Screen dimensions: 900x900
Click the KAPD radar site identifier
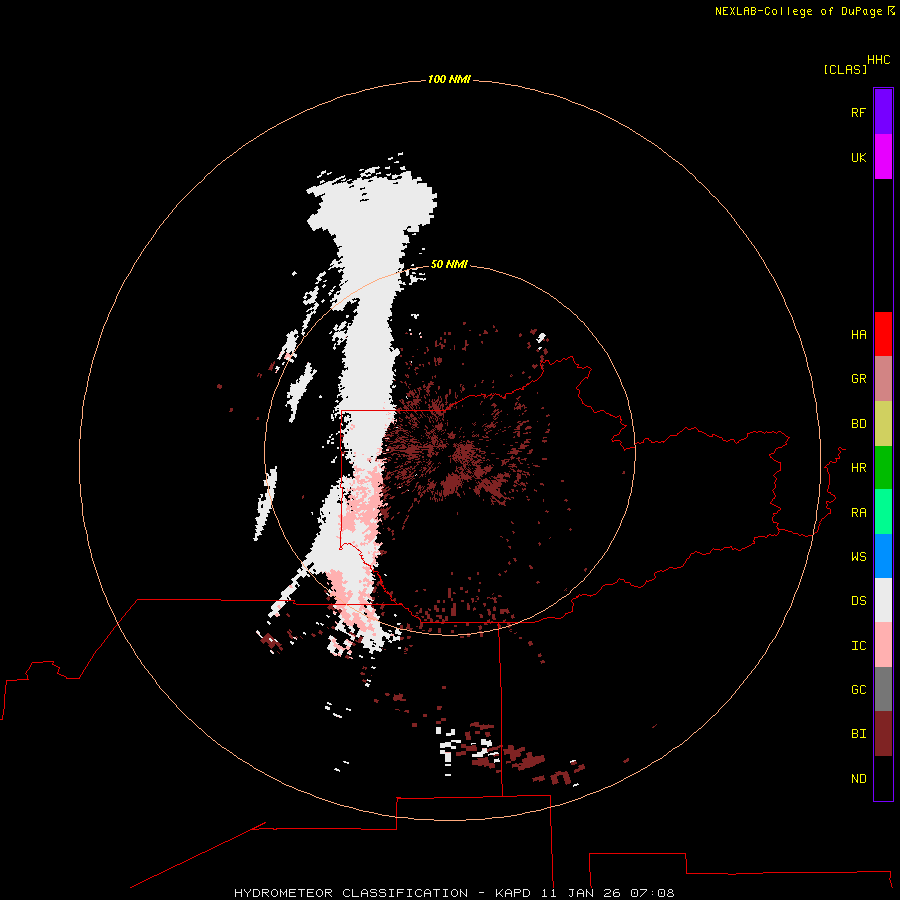(513, 893)
